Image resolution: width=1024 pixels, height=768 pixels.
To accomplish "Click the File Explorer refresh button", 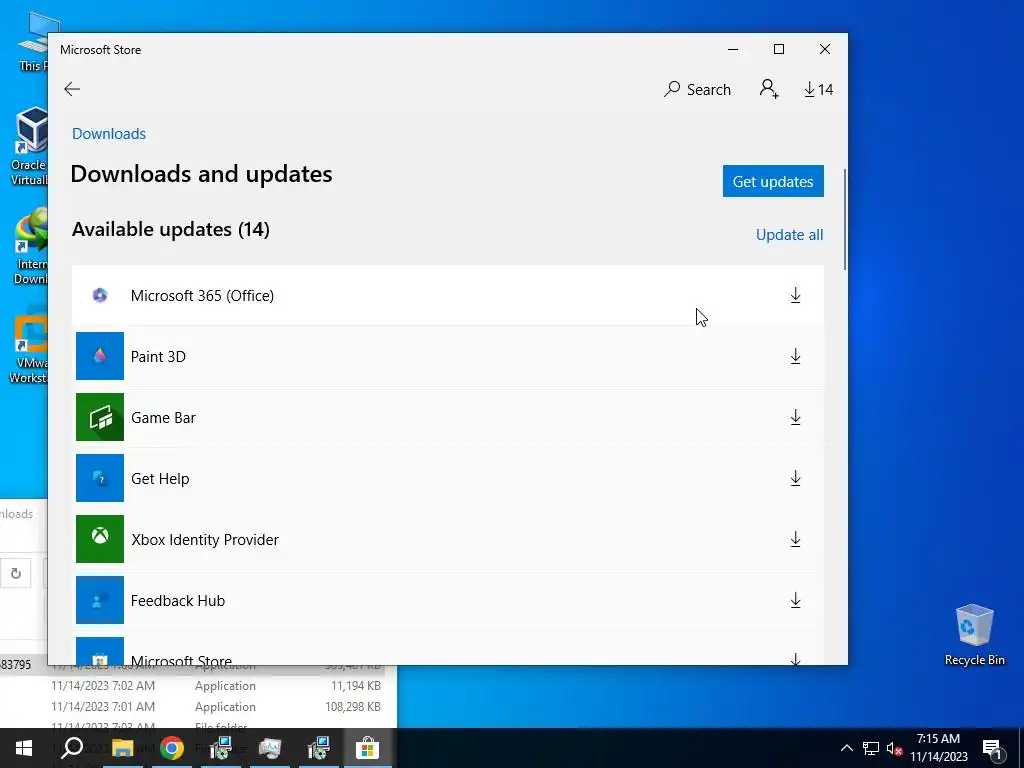I will click(16, 573).
